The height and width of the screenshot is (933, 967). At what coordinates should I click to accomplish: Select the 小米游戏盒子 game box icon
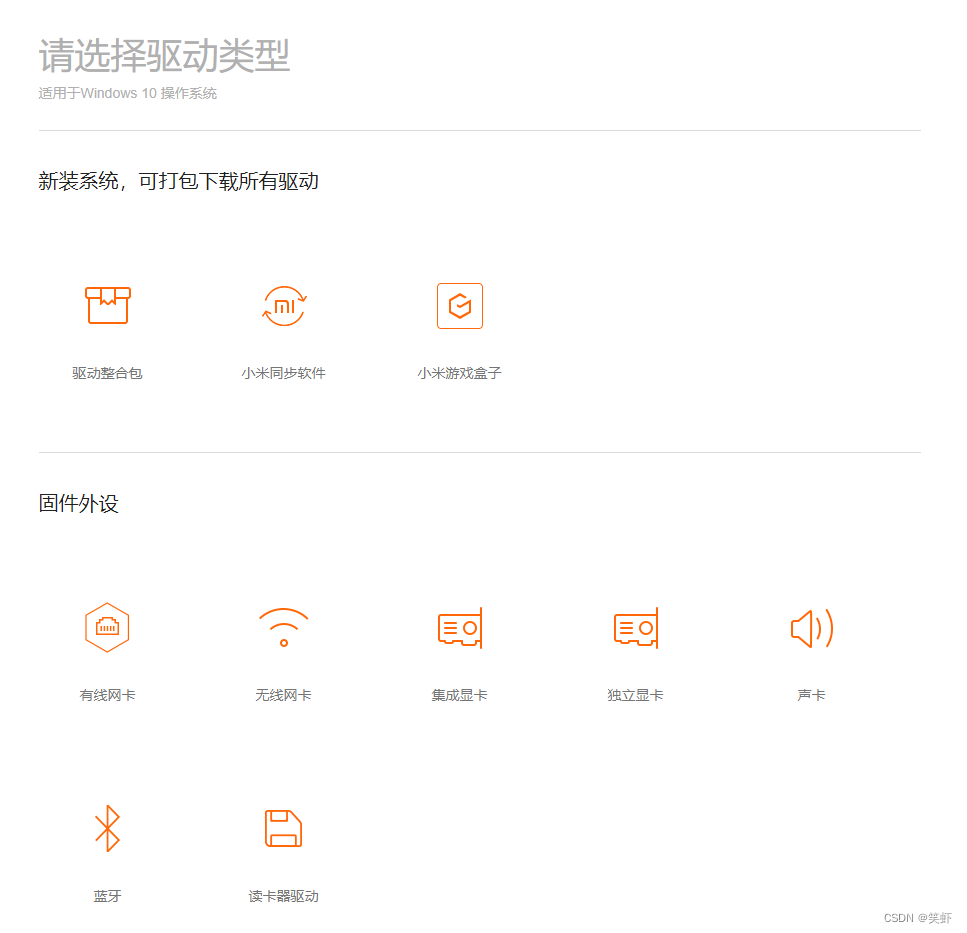click(x=459, y=306)
